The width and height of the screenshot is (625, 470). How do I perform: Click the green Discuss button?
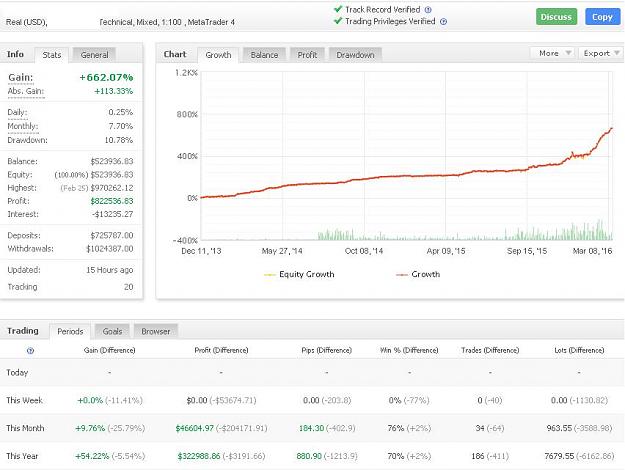tap(556, 17)
